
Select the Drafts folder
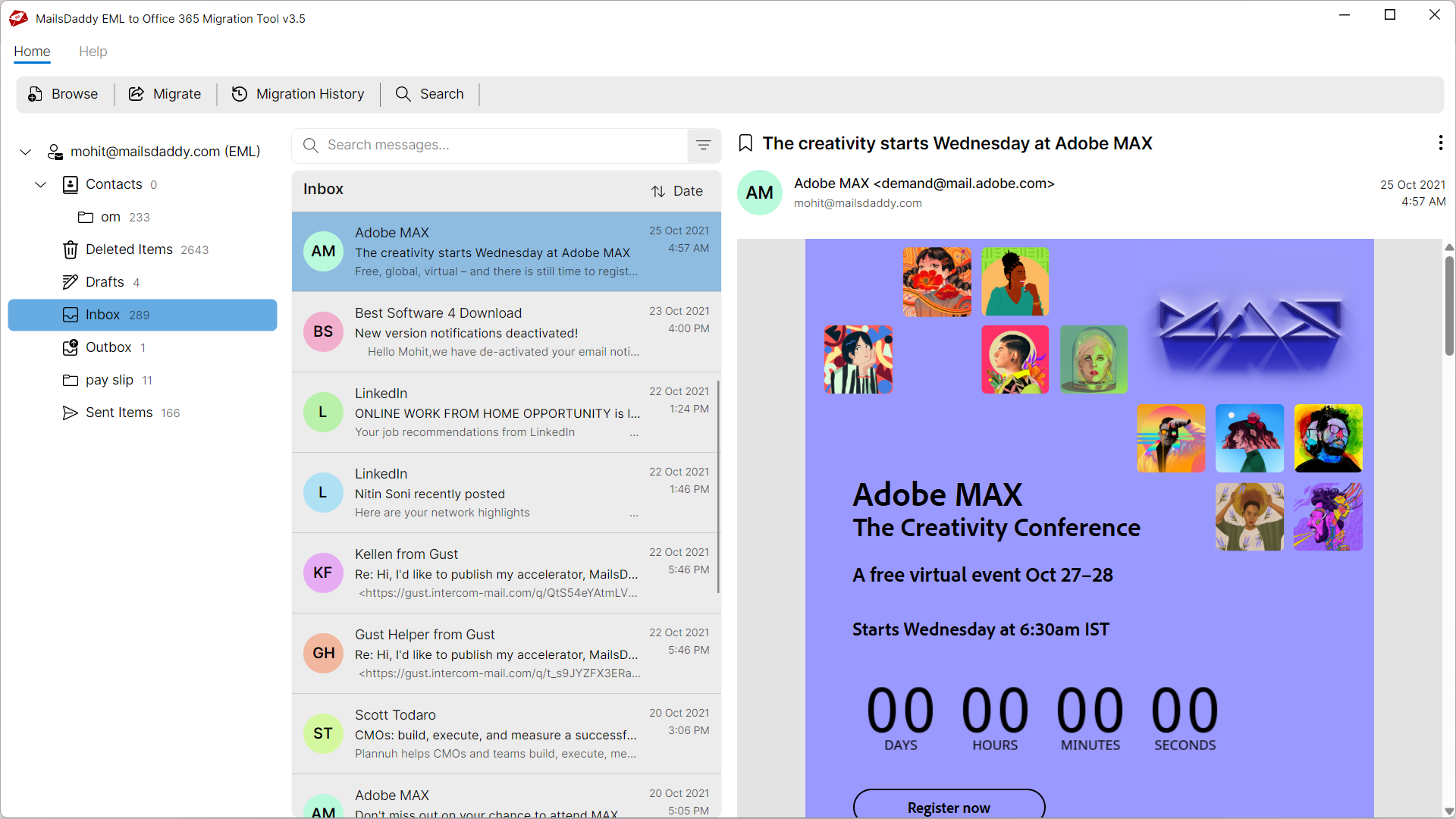[x=143, y=282]
